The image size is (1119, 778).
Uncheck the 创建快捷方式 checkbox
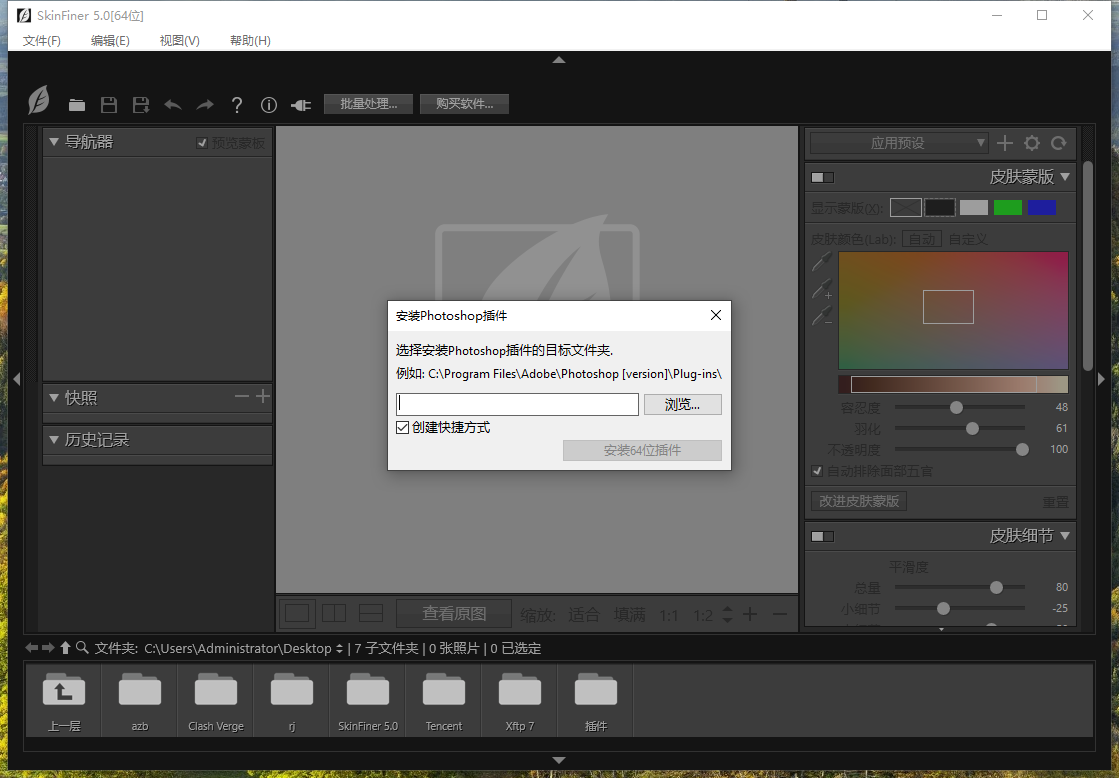(403, 428)
